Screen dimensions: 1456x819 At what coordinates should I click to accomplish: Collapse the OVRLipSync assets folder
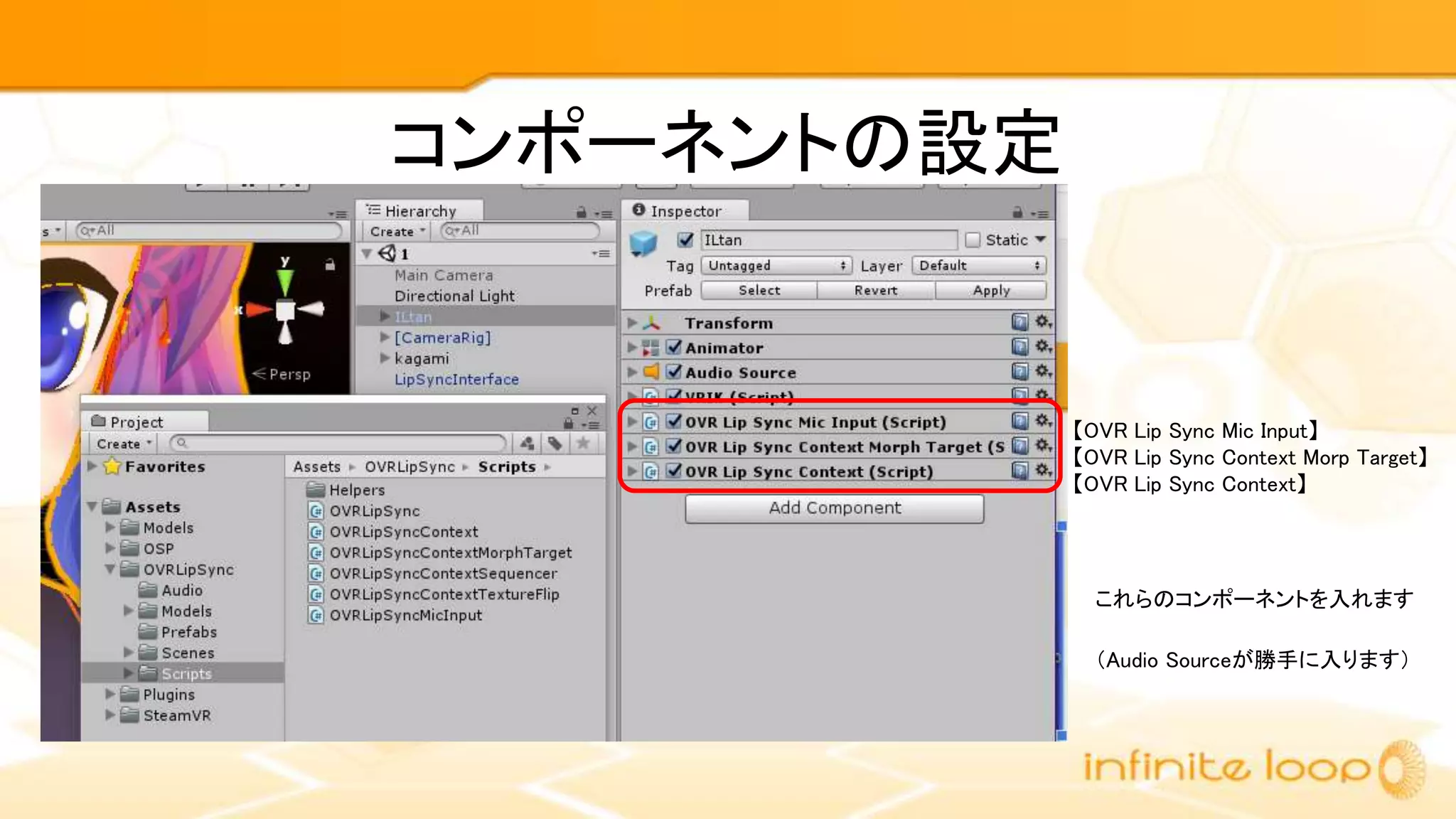[110, 569]
